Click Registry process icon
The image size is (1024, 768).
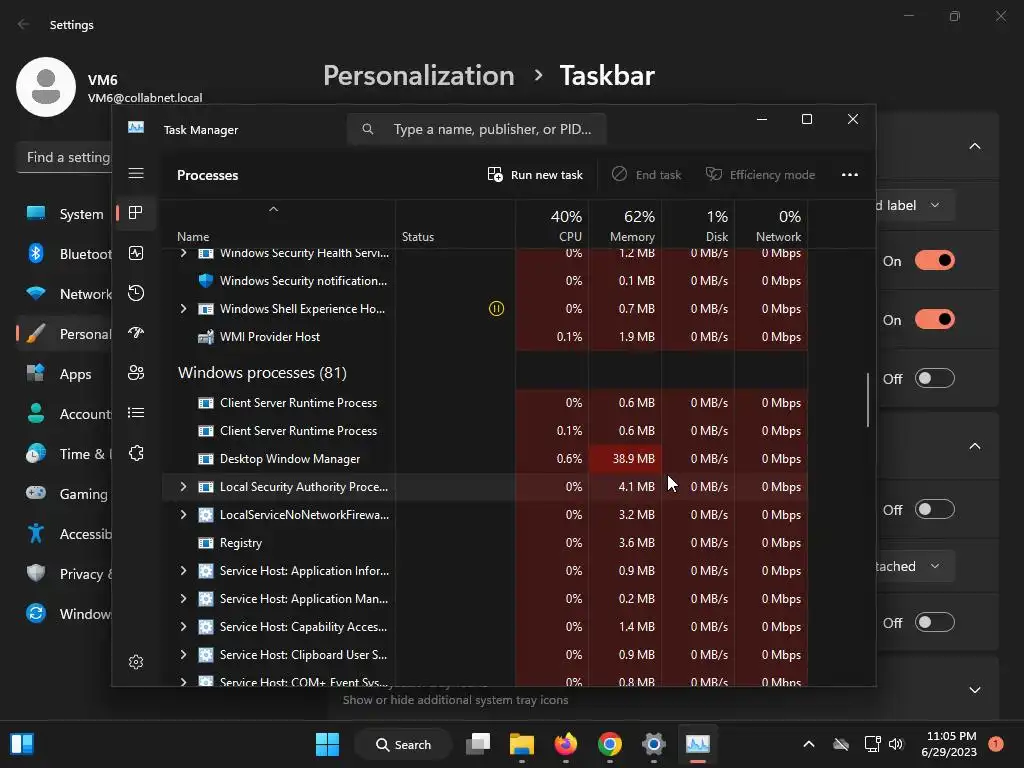click(206, 543)
